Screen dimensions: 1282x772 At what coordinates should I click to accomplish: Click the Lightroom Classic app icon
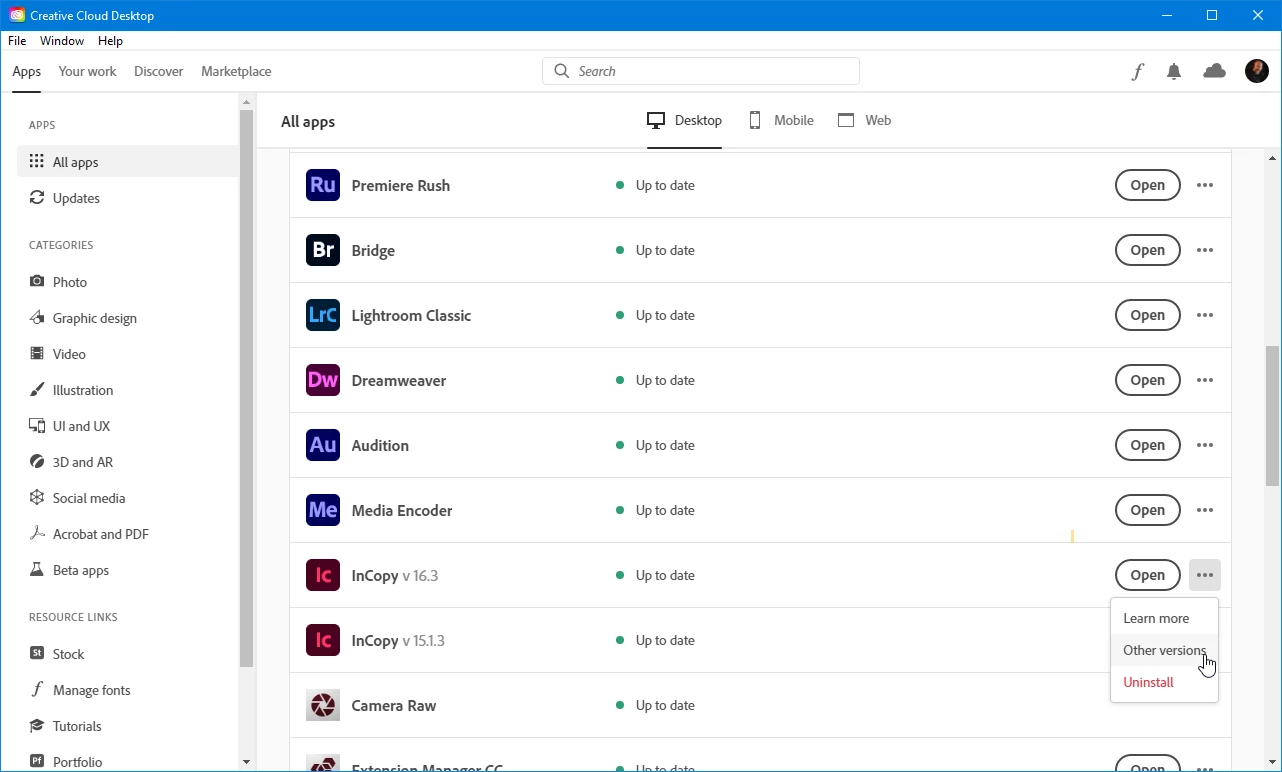coord(323,315)
